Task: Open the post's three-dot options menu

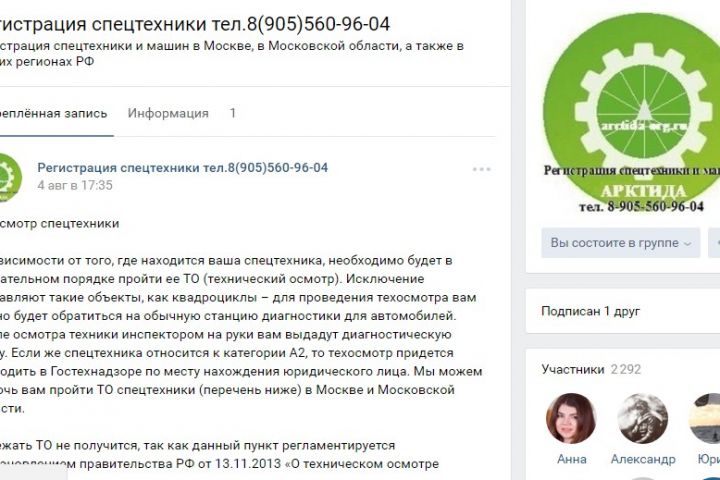Action: (481, 169)
